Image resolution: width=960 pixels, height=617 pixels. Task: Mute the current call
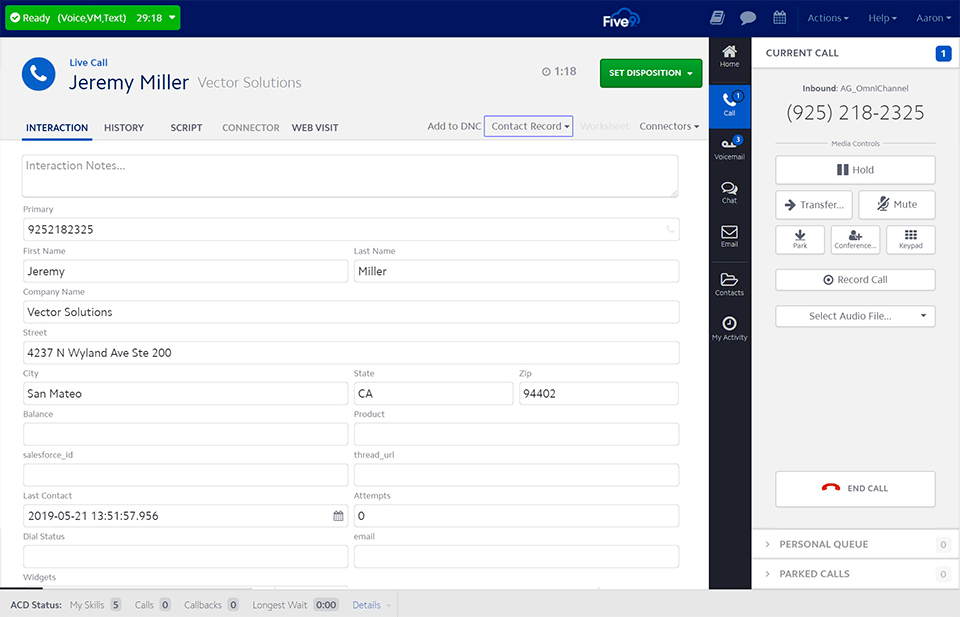(x=895, y=204)
